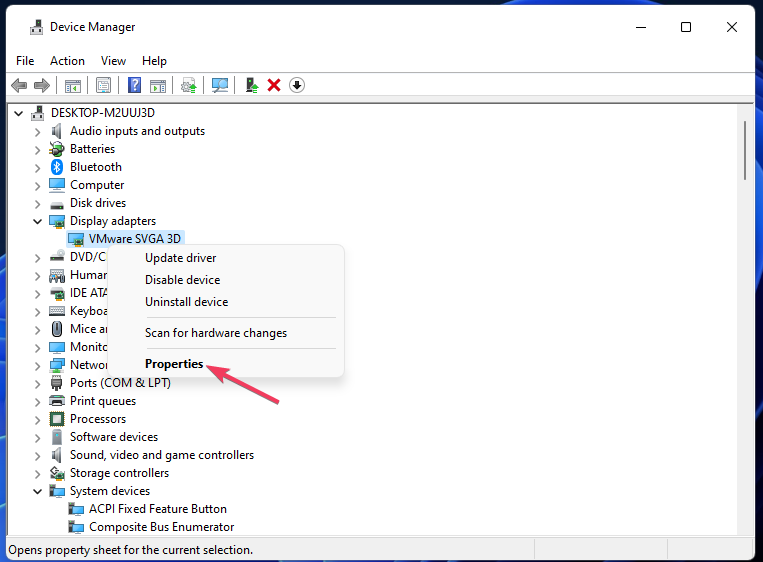This screenshot has height=562, width=763.
Task: Open the Action menu
Action: pyautogui.click(x=67, y=61)
